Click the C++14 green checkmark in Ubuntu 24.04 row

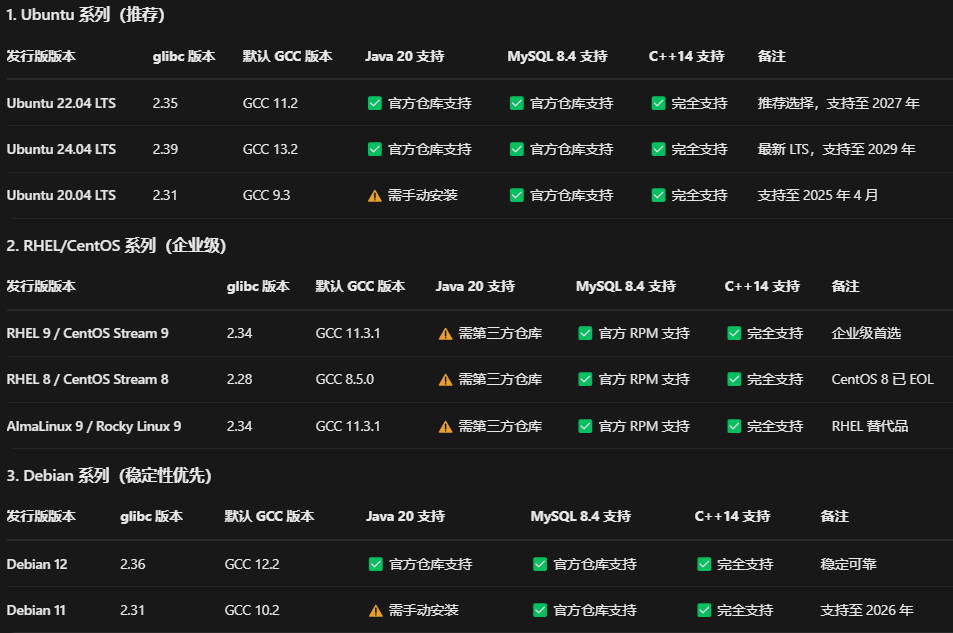click(x=658, y=149)
